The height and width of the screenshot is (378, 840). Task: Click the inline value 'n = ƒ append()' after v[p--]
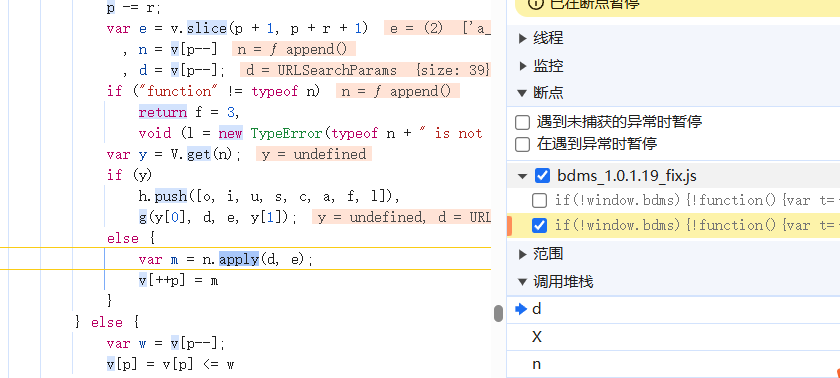(294, 50)
